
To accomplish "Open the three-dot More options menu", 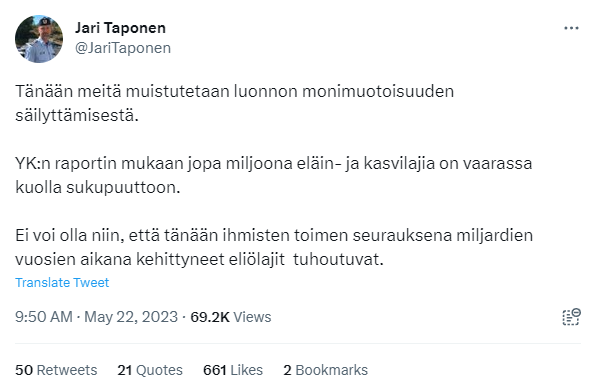I will click(571, 28).
